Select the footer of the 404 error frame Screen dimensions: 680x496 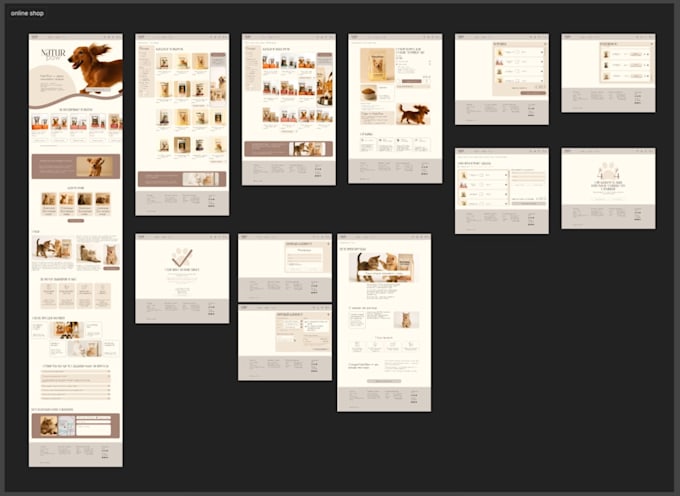coord(608,216)
